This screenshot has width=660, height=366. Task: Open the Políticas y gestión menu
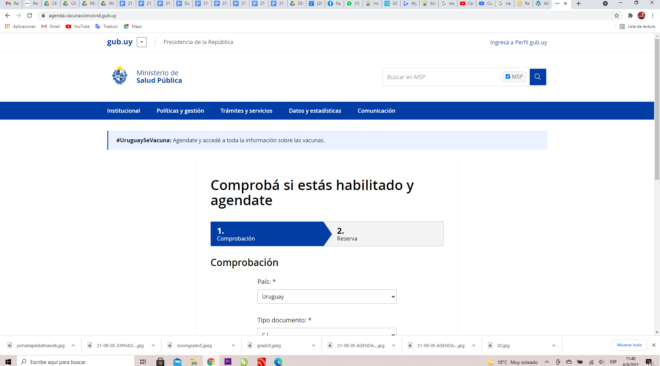(180, 111)
